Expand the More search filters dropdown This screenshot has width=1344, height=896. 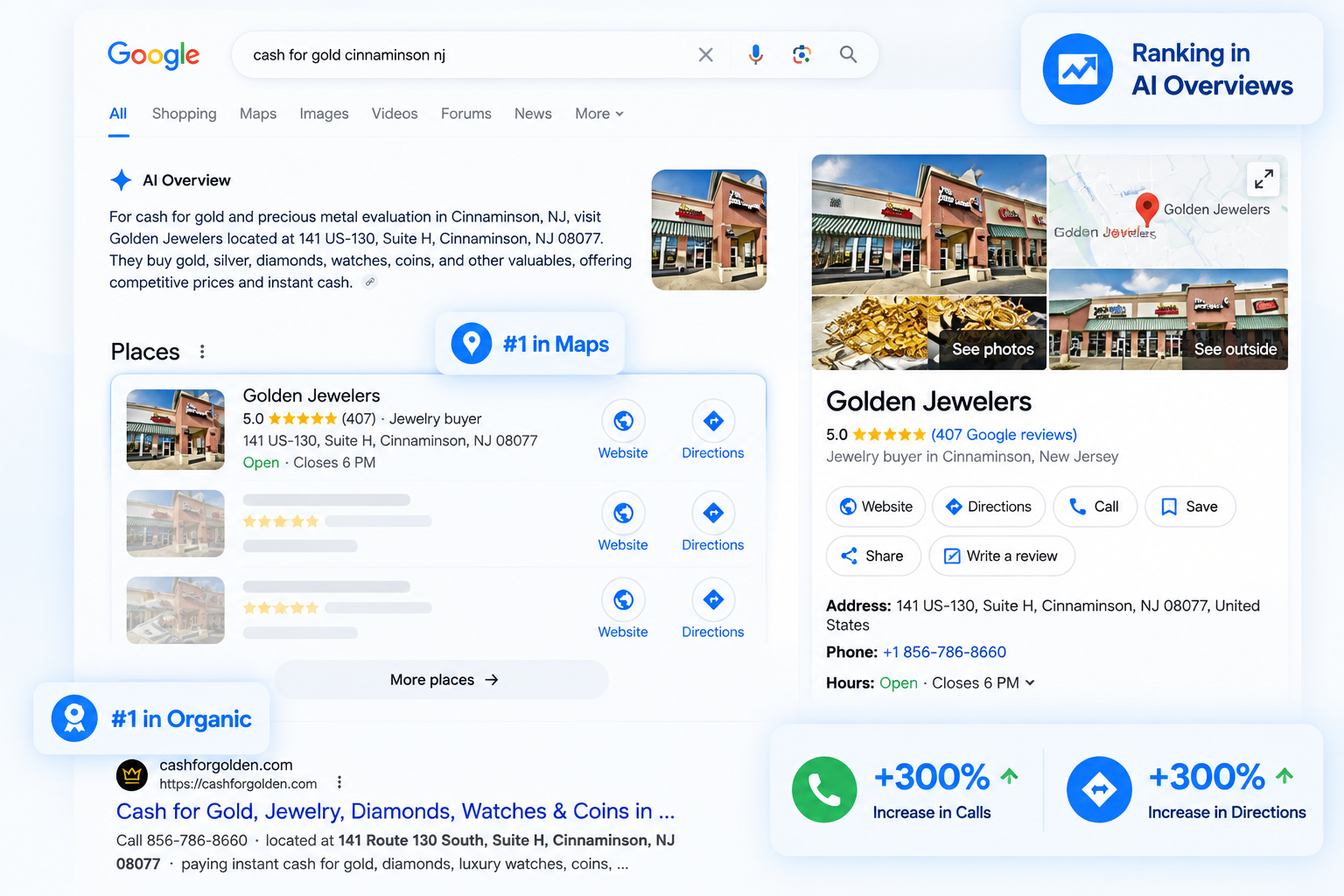click(x=599, y=114)
